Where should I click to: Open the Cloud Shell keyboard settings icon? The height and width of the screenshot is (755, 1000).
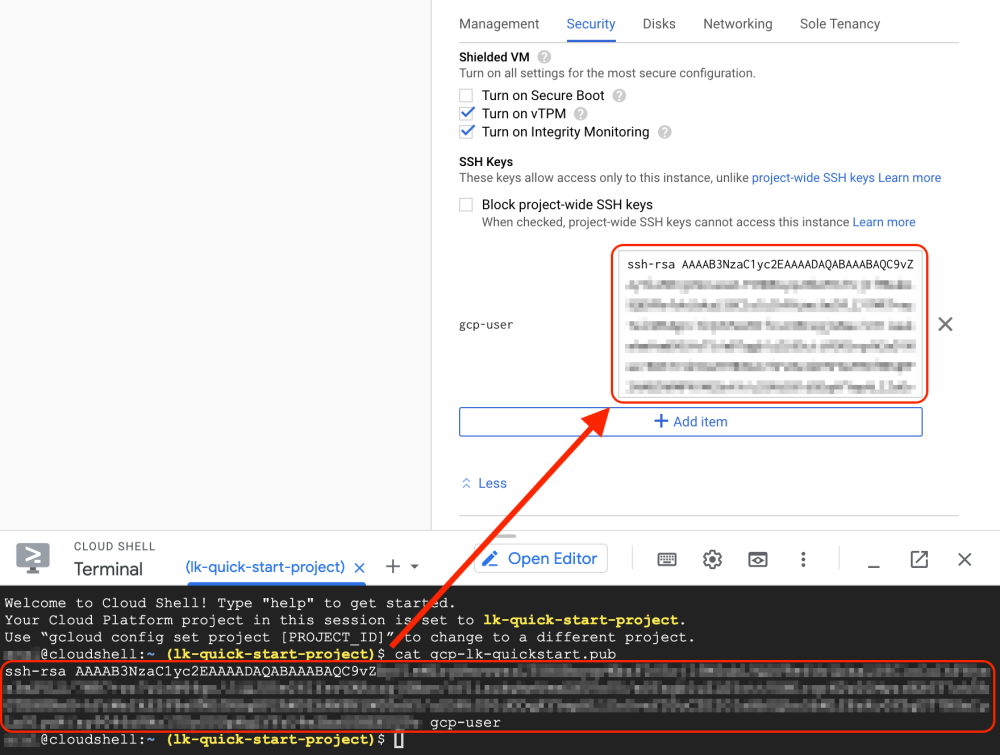coord(666,559)
